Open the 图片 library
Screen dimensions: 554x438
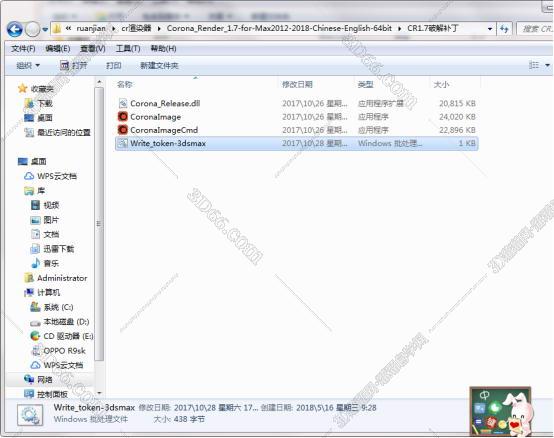click(45, 220)
